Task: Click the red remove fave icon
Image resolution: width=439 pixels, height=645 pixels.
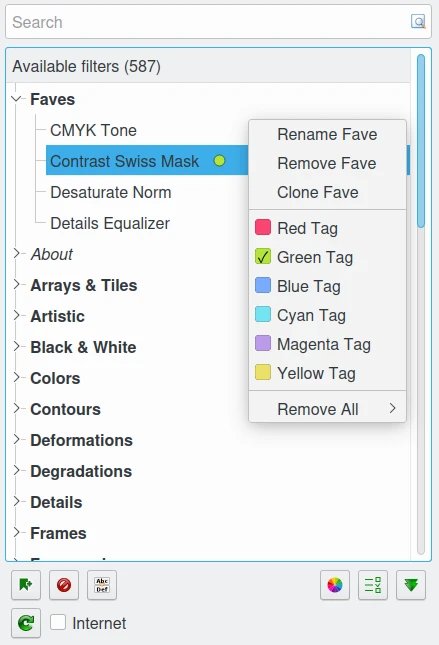Action: 64,585
